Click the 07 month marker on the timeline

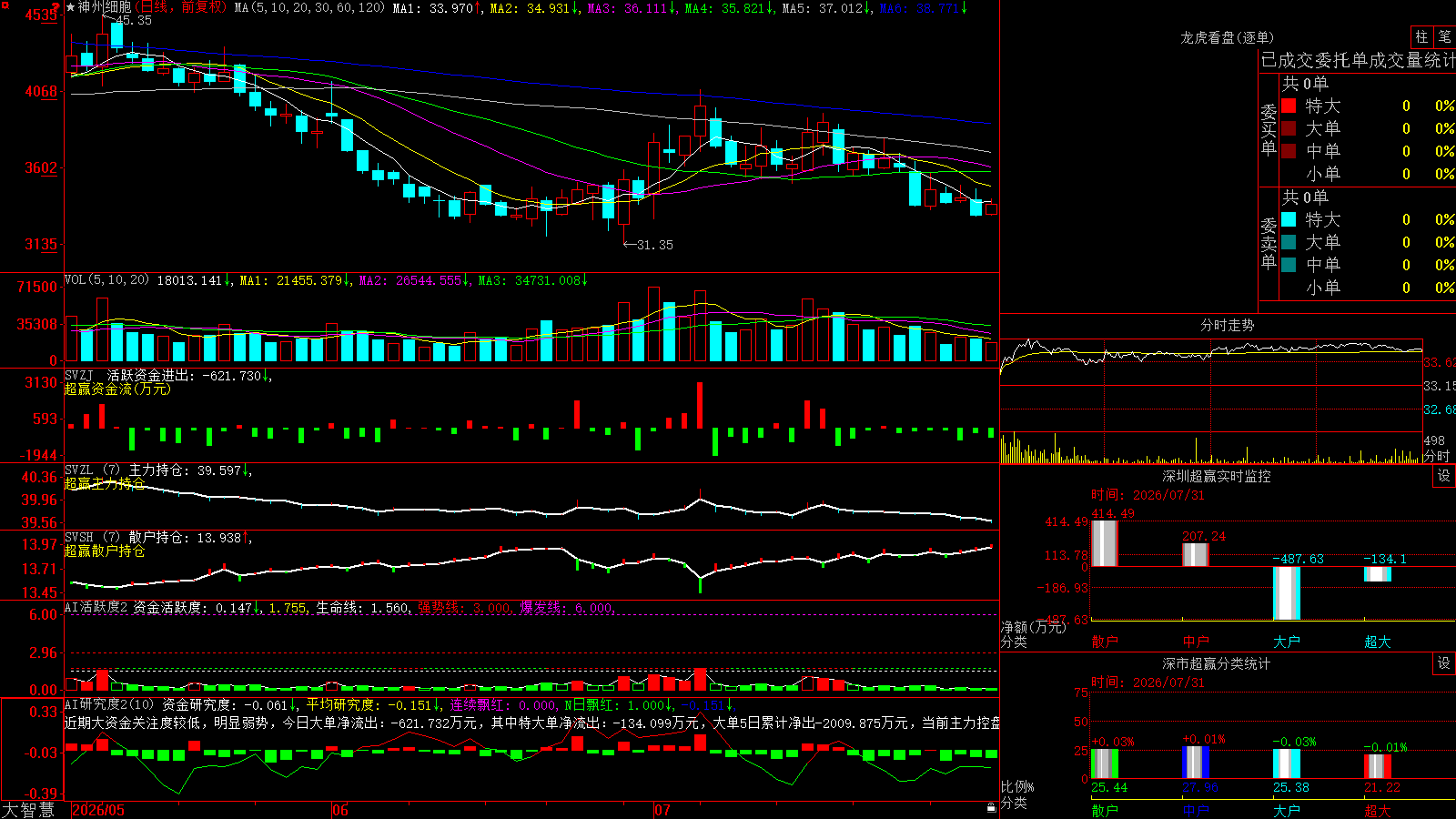(x=662, y=810)
